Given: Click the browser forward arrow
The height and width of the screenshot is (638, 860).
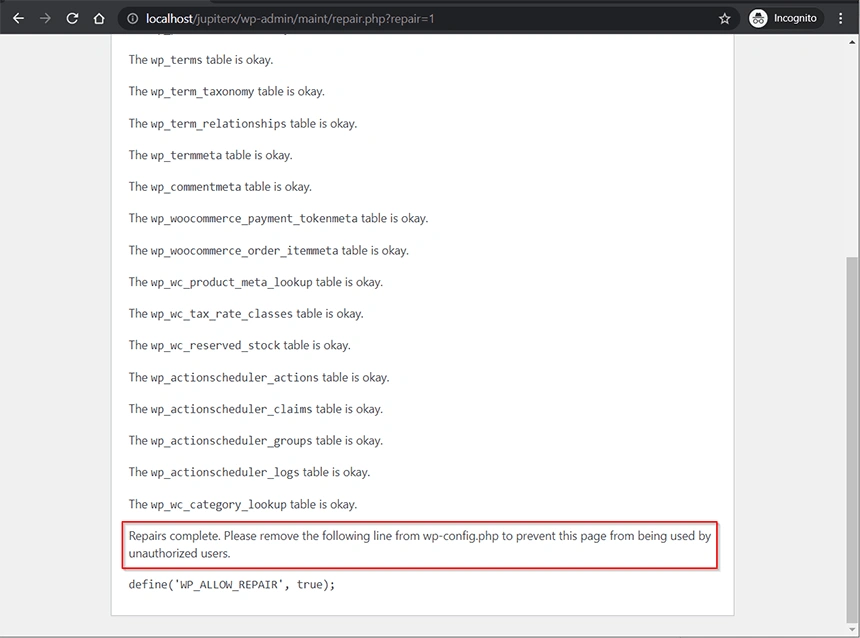Looking at the screenshot, I should click(x=45, y=18).
